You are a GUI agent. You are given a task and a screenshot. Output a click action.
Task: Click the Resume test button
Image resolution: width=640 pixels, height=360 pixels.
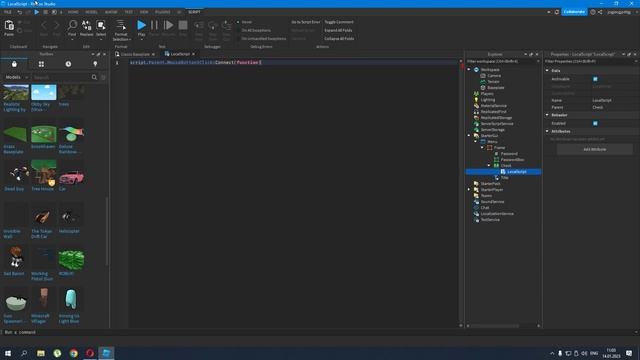168,25
